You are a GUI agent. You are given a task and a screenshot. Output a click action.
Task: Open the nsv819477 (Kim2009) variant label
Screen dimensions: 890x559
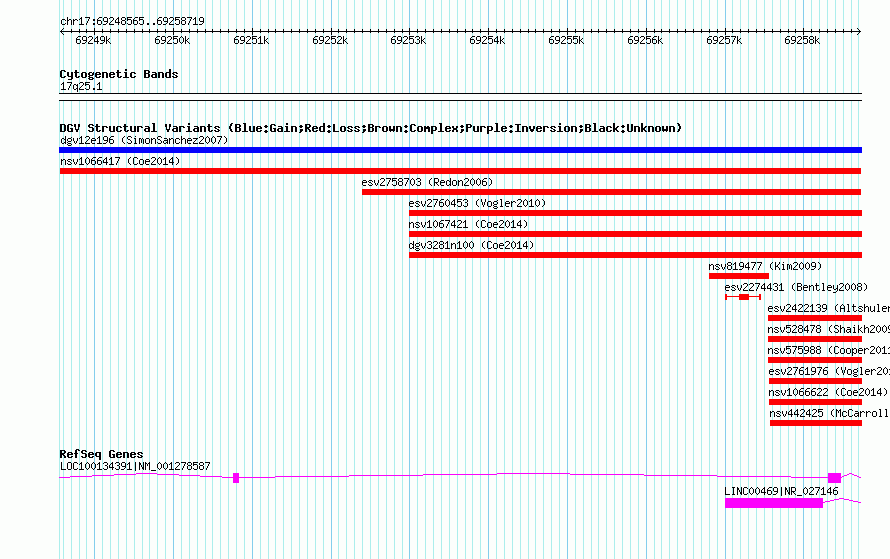pyautogui.click(x=765, y=266)
